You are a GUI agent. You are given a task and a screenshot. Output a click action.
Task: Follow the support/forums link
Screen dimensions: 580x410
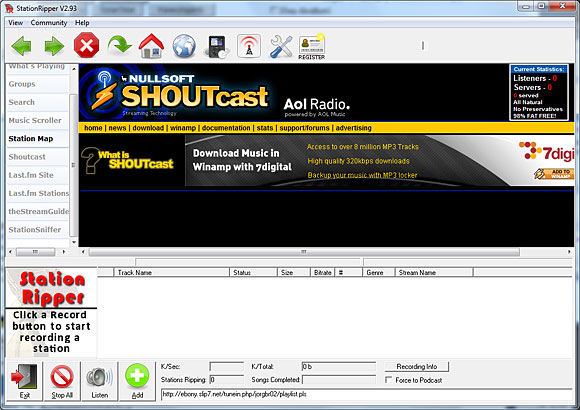304,128
